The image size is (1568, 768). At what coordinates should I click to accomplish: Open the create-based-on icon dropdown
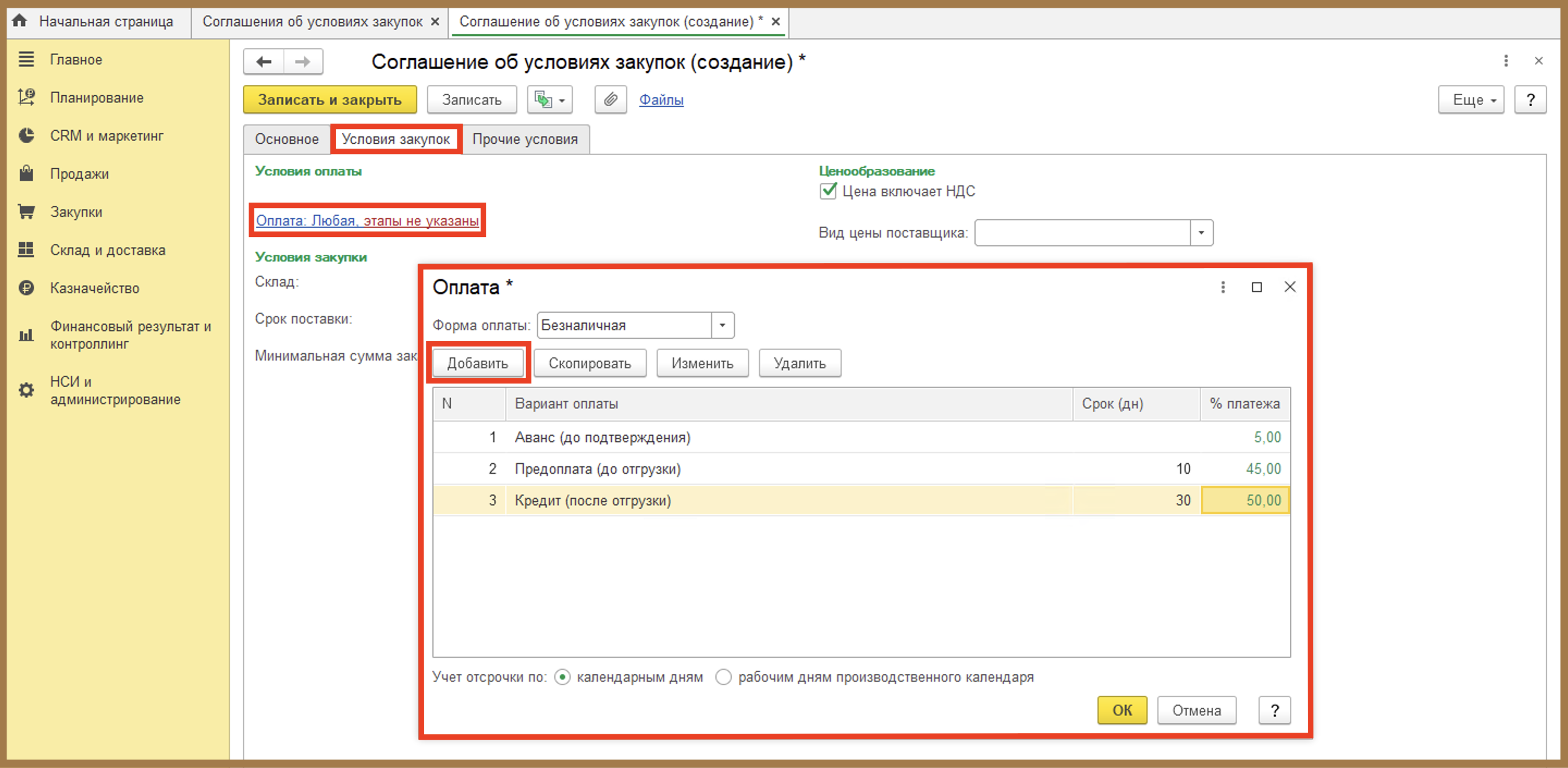[550, 99]
